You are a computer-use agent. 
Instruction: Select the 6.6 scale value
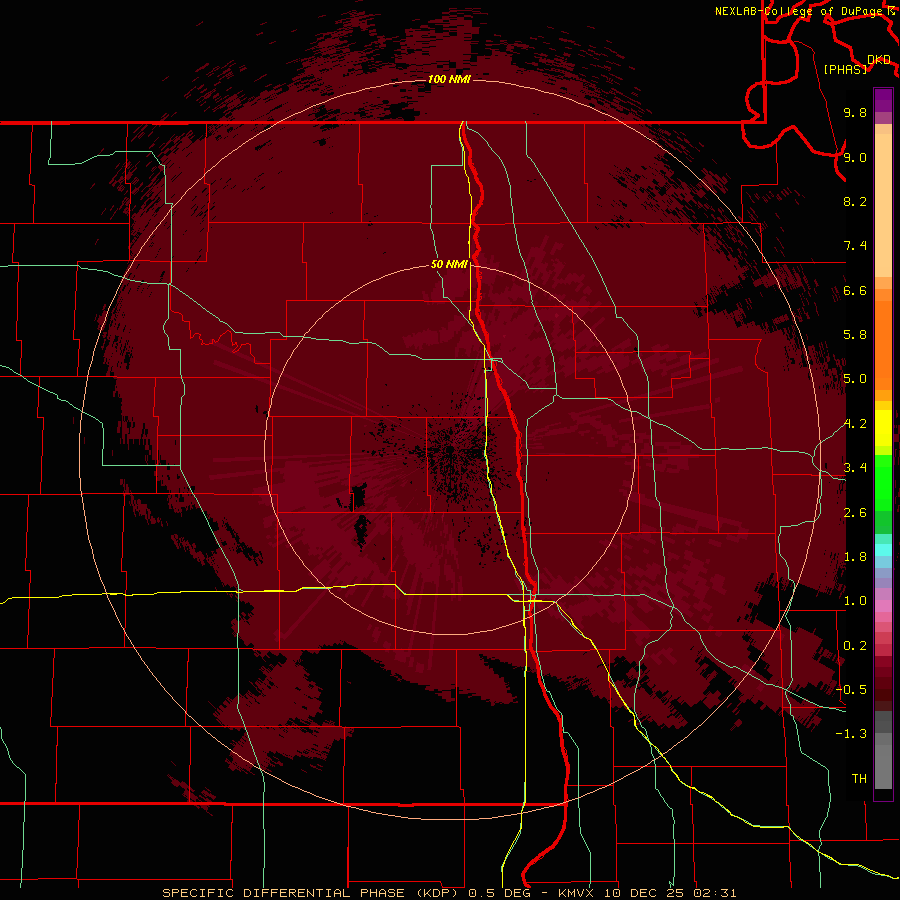[x=855, y=290]
